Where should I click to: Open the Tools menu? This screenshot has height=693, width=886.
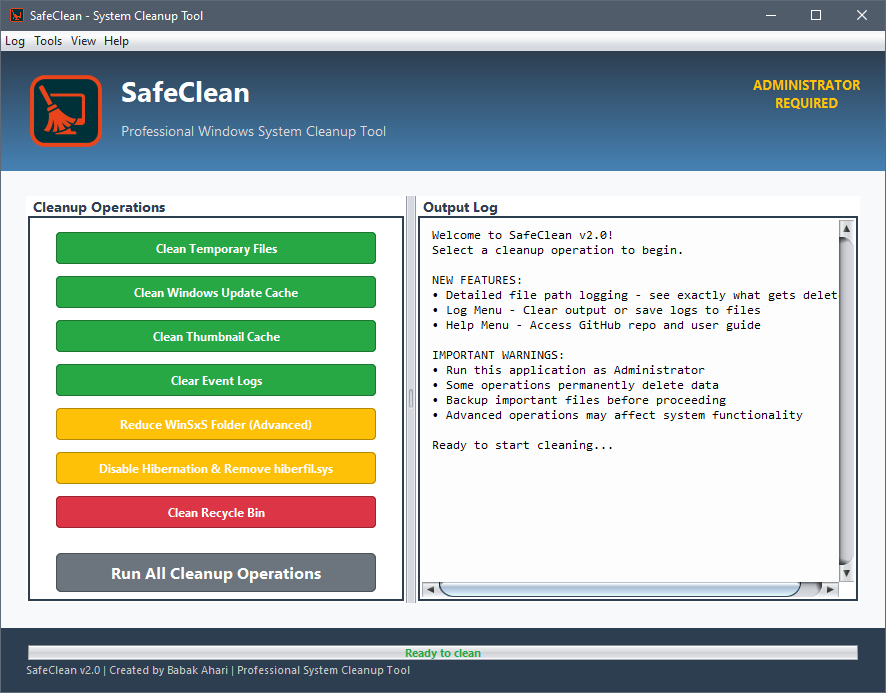pos(48,41)
